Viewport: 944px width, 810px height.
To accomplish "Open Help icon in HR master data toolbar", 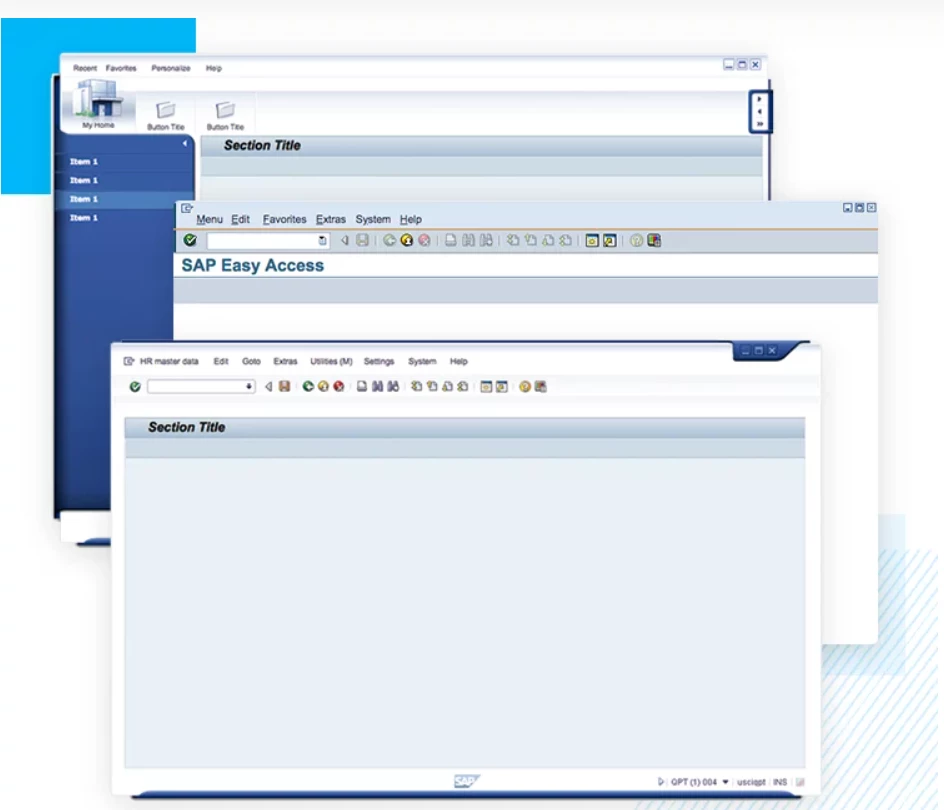I will pyautogui.click(x=525, y=387).
